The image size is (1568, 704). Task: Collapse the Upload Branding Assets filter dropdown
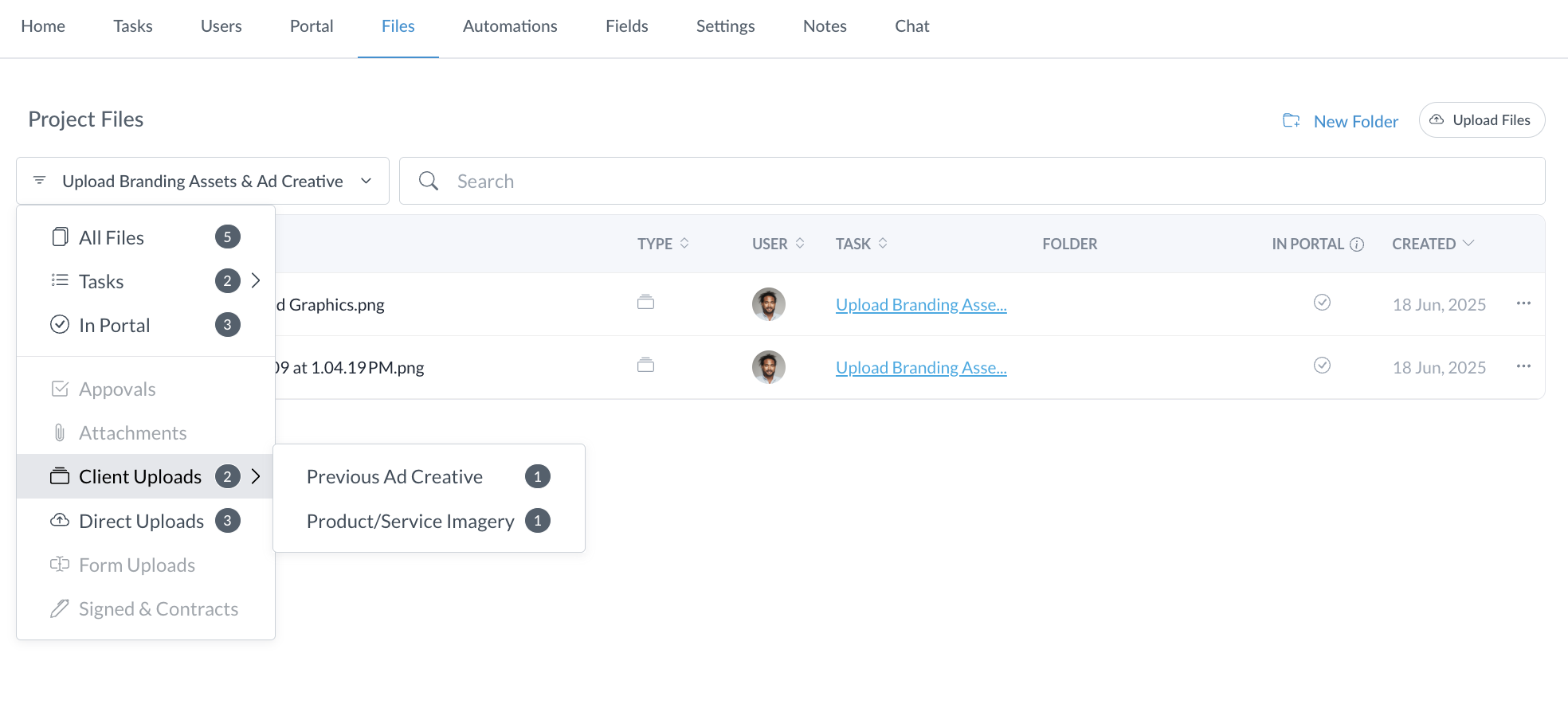(x=366, y=181)
